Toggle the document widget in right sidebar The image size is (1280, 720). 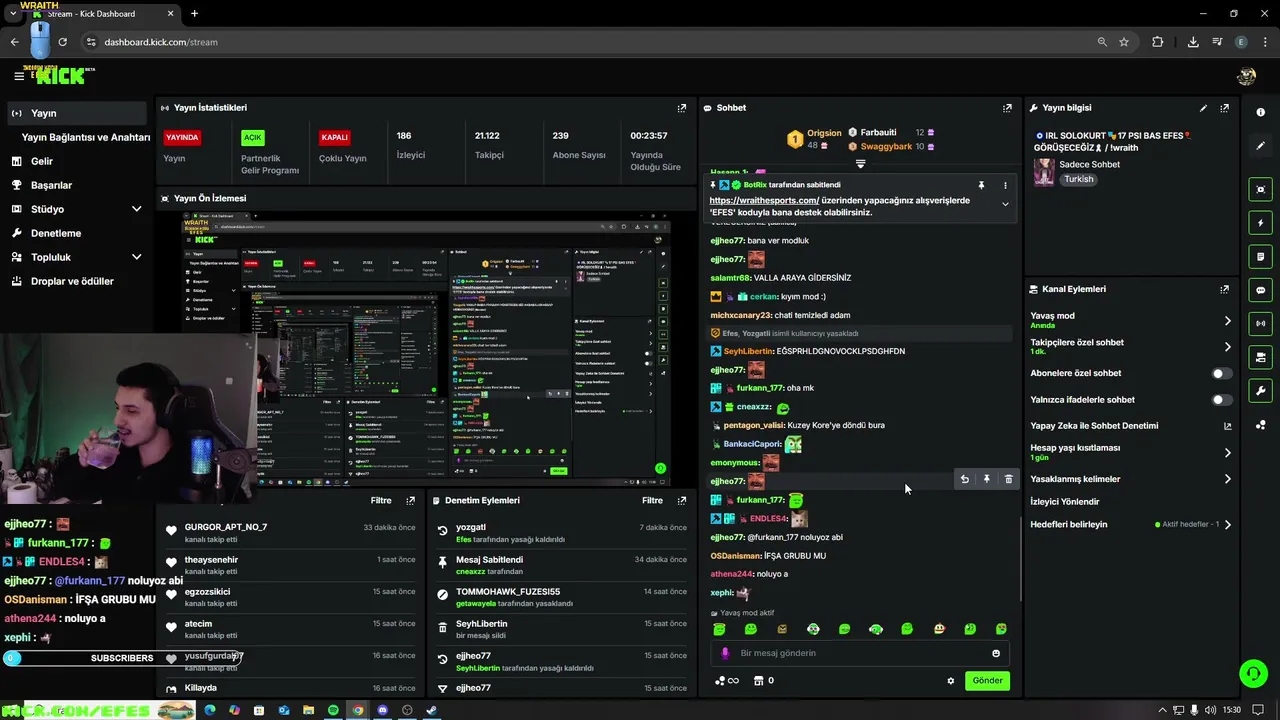1260,257
